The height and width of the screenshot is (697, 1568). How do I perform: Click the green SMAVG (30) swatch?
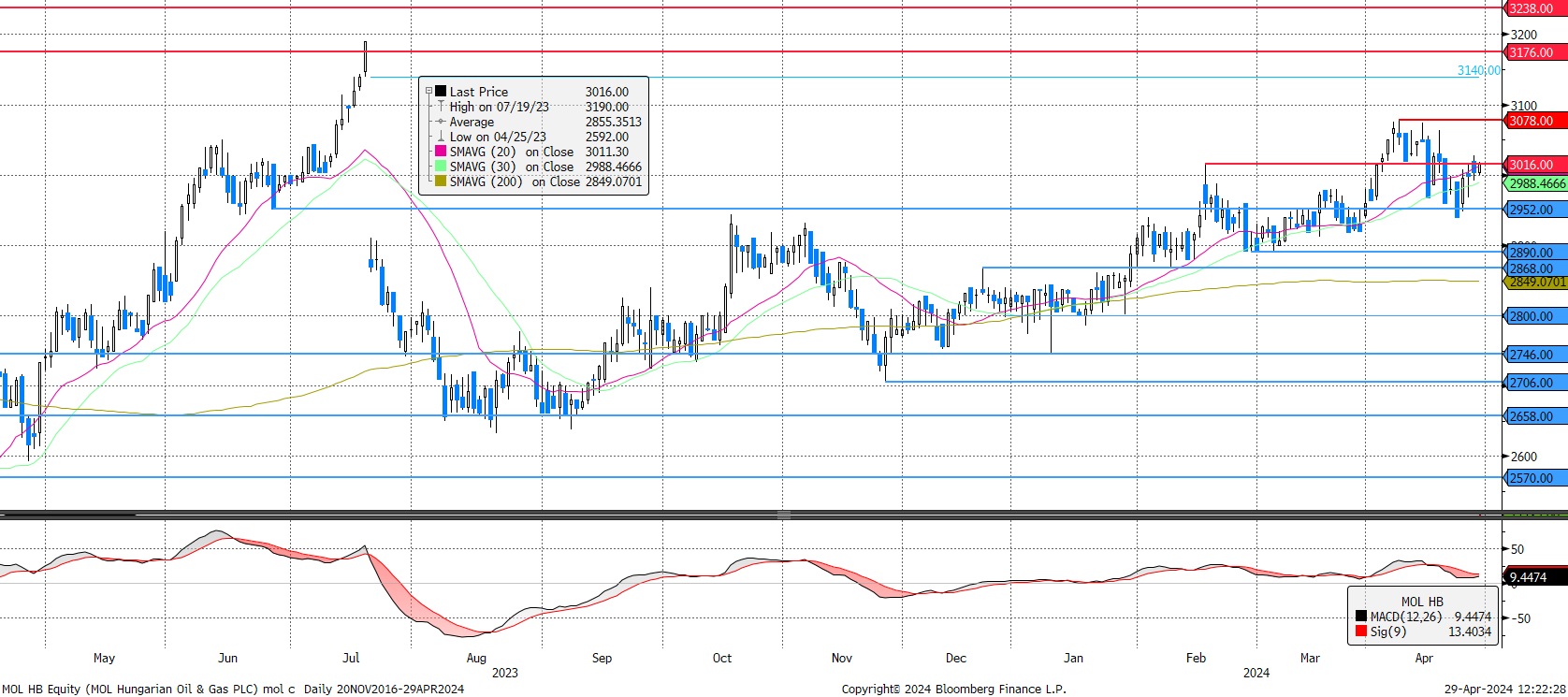click(x=441, y=167)
